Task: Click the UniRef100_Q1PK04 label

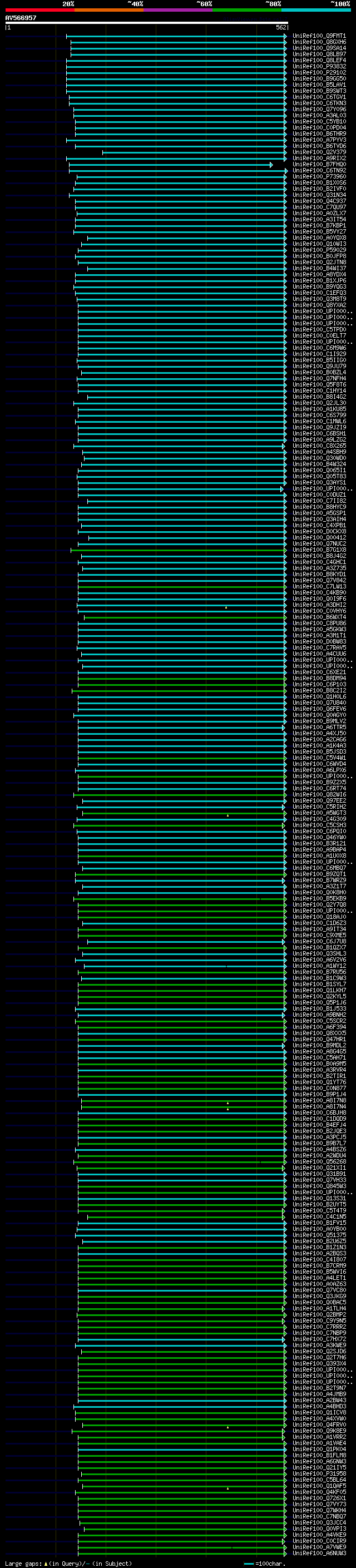Action: tap(319, 1450)
